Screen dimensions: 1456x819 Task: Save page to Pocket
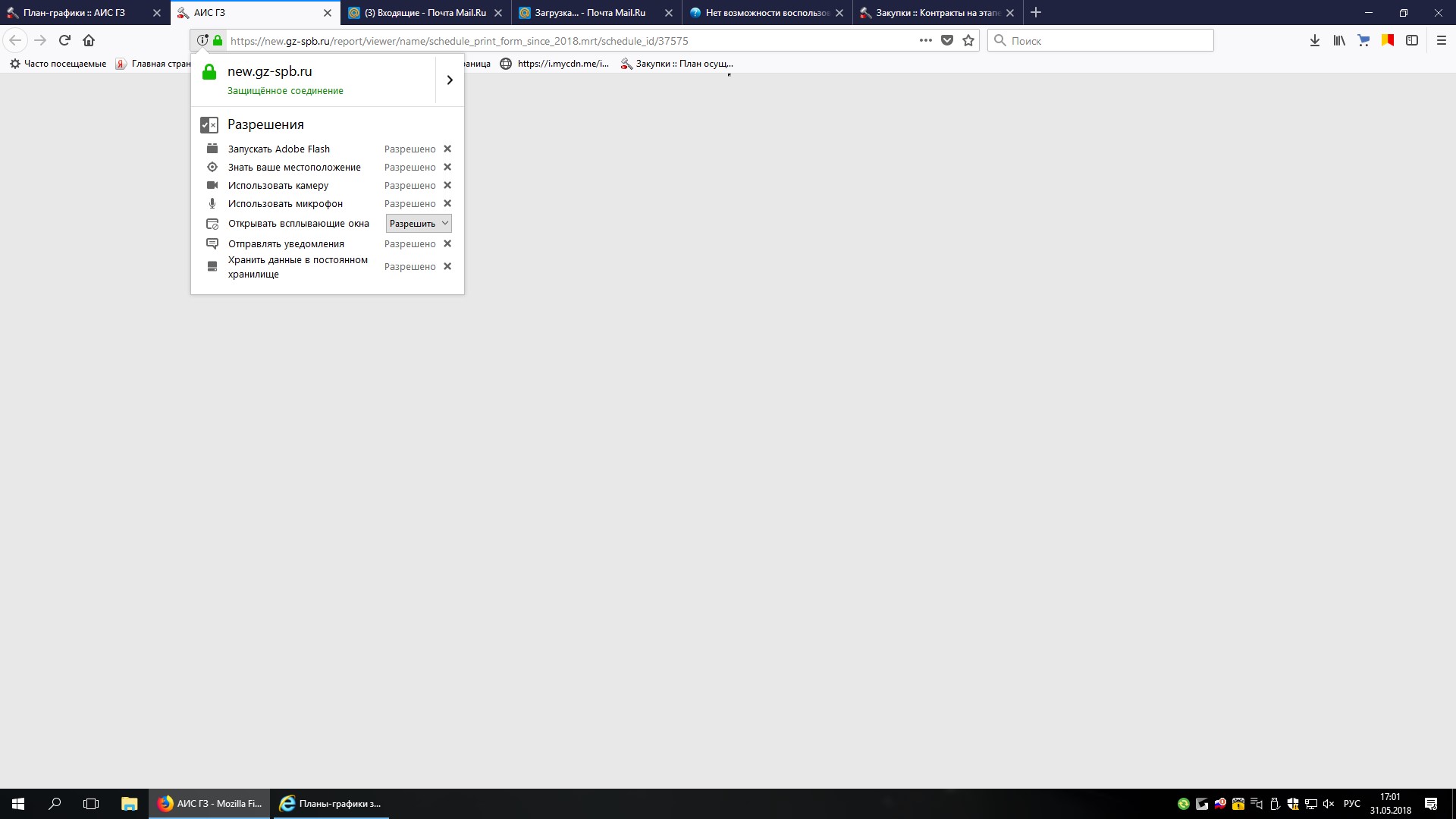[947, 41]
